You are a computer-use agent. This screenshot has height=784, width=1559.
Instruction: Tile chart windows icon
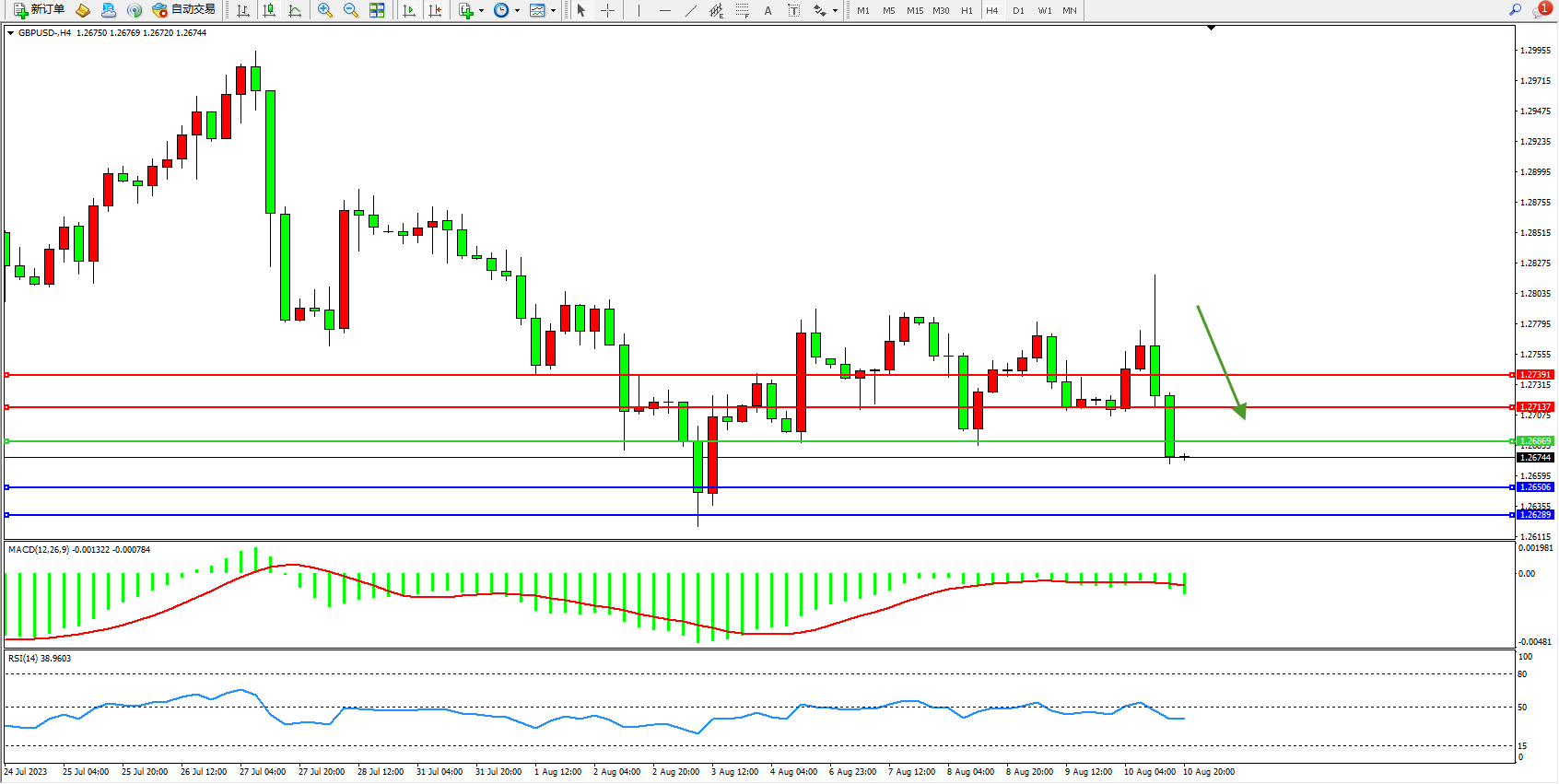[377, 10]
